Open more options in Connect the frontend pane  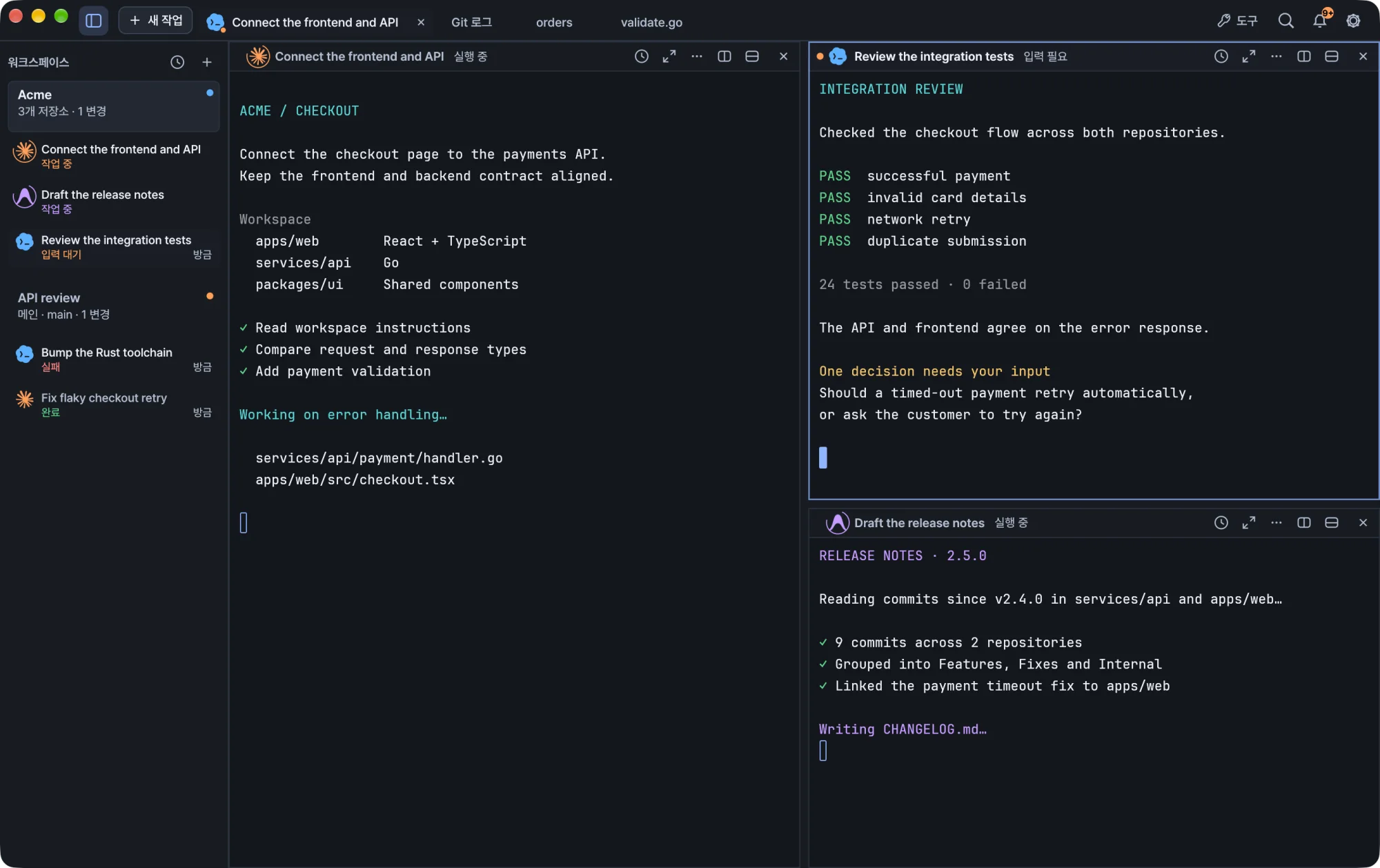coord(697,57)
